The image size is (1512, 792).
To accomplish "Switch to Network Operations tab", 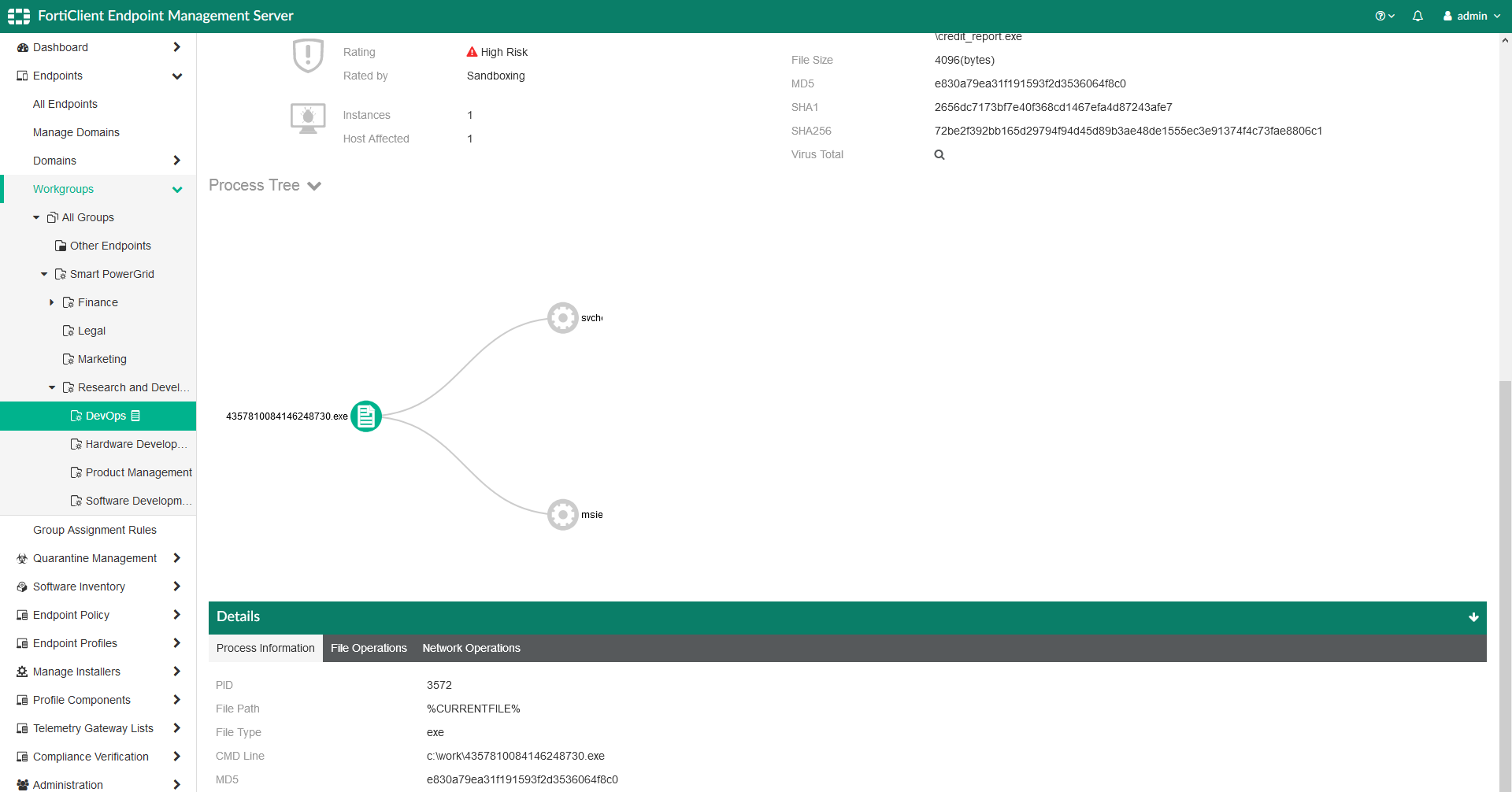I will click(x=471, y=648).
